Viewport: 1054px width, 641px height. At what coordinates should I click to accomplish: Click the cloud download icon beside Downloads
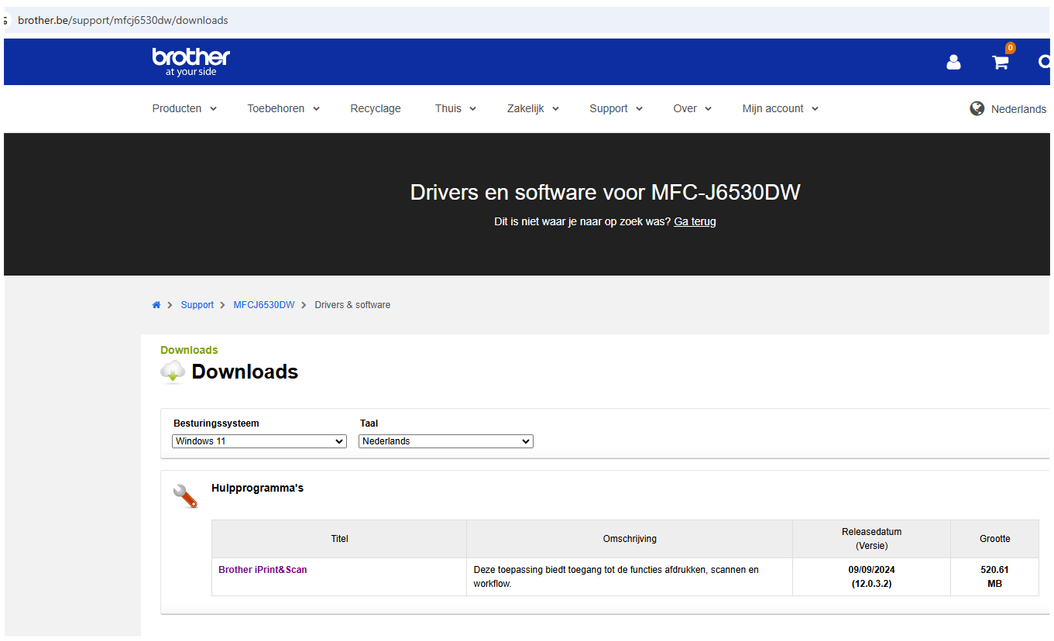pos(172,372)
